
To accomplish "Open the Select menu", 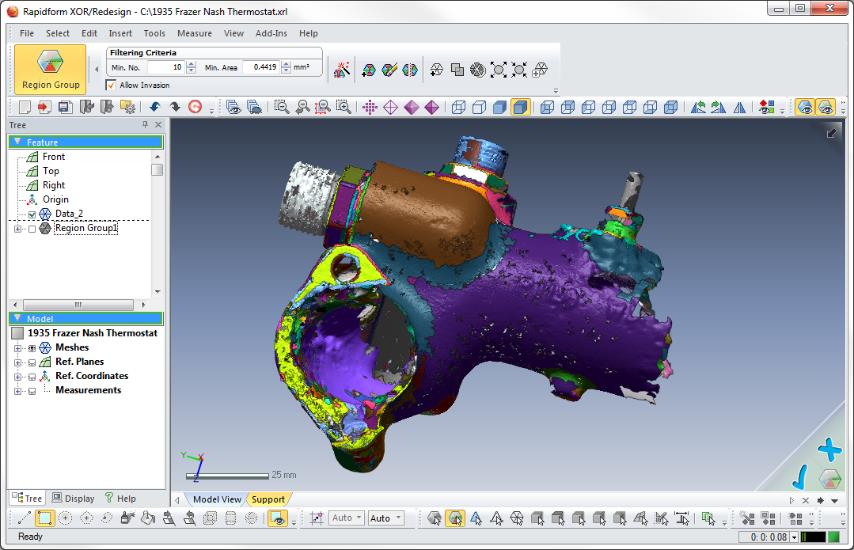I will 57,33.
